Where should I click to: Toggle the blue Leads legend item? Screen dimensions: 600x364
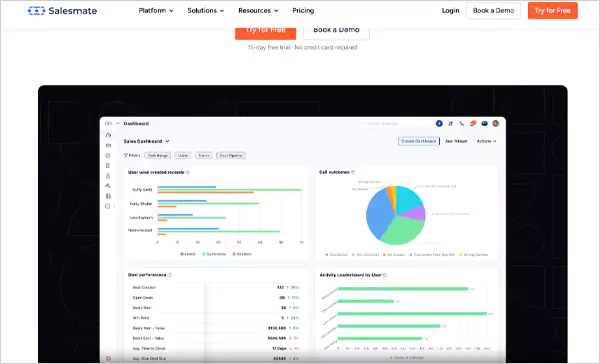(x=188, y=254)
